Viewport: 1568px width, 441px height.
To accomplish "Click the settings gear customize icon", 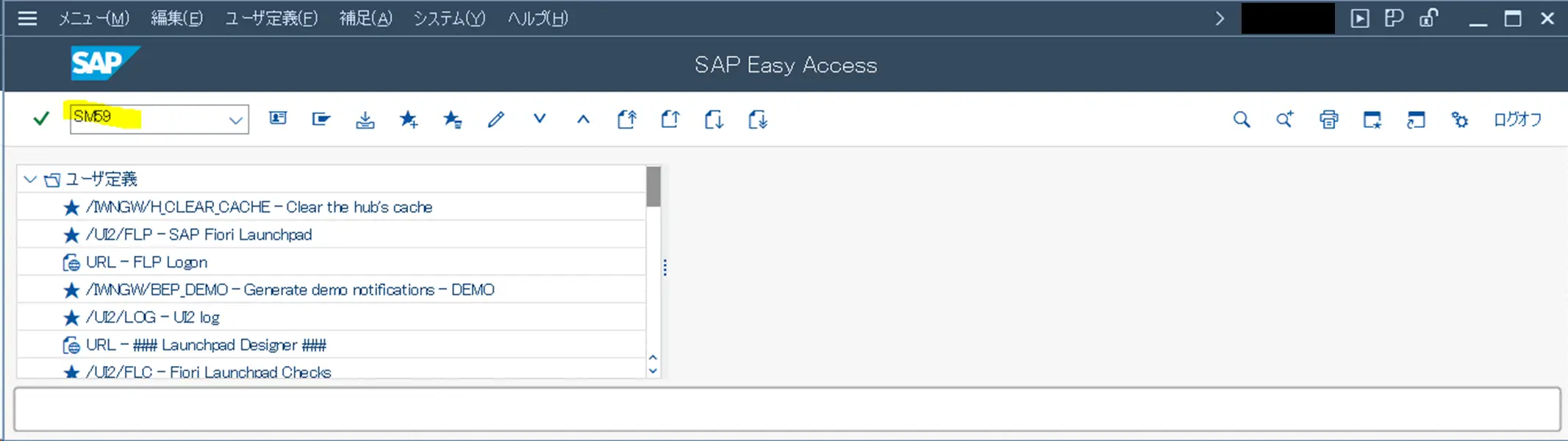I will [x=1459, y=119].
